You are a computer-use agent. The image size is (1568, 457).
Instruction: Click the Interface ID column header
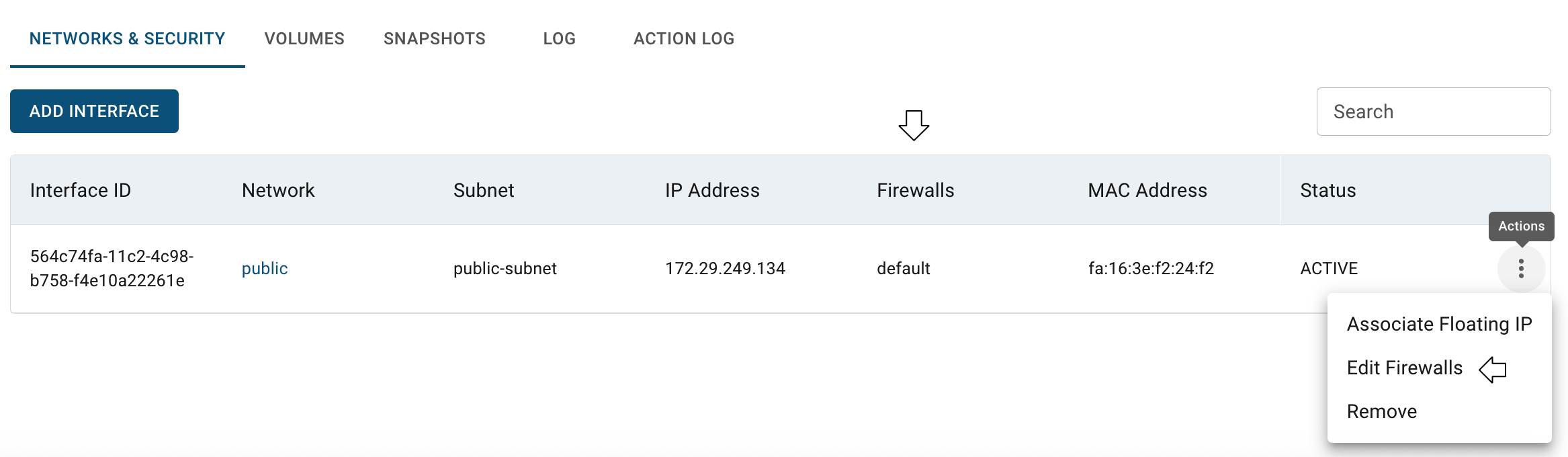click(81, 190)
